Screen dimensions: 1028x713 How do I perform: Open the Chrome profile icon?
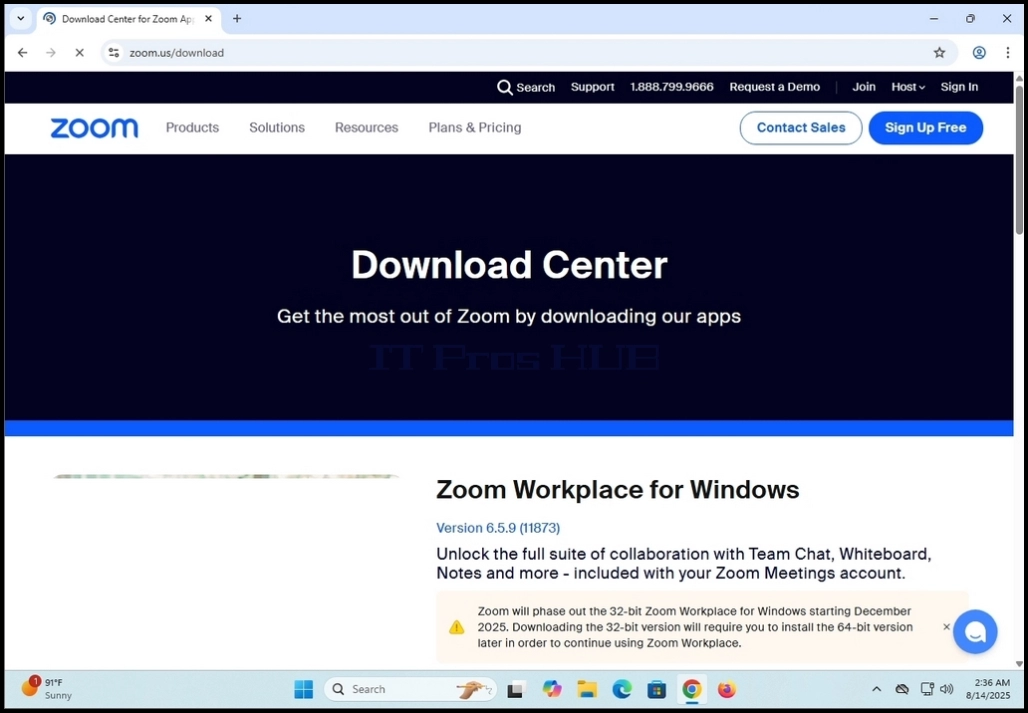point(979,52)
